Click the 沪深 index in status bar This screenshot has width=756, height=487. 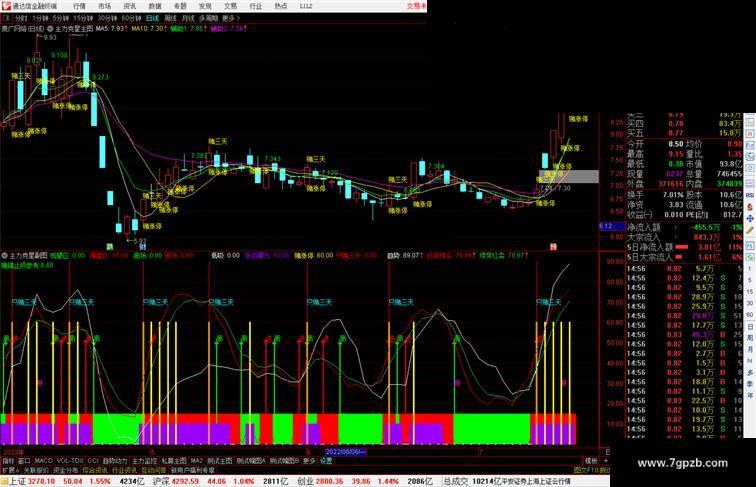tap(161, 481)
